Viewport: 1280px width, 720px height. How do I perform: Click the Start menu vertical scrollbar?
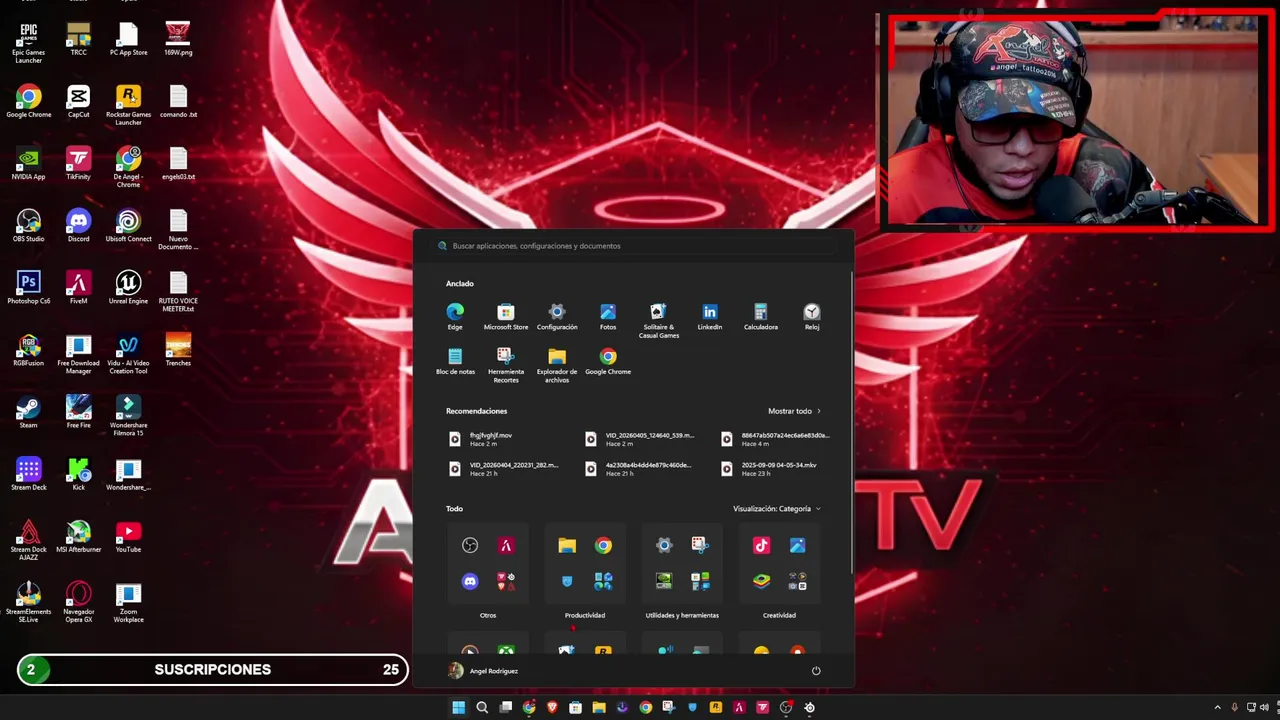point(851,422)
